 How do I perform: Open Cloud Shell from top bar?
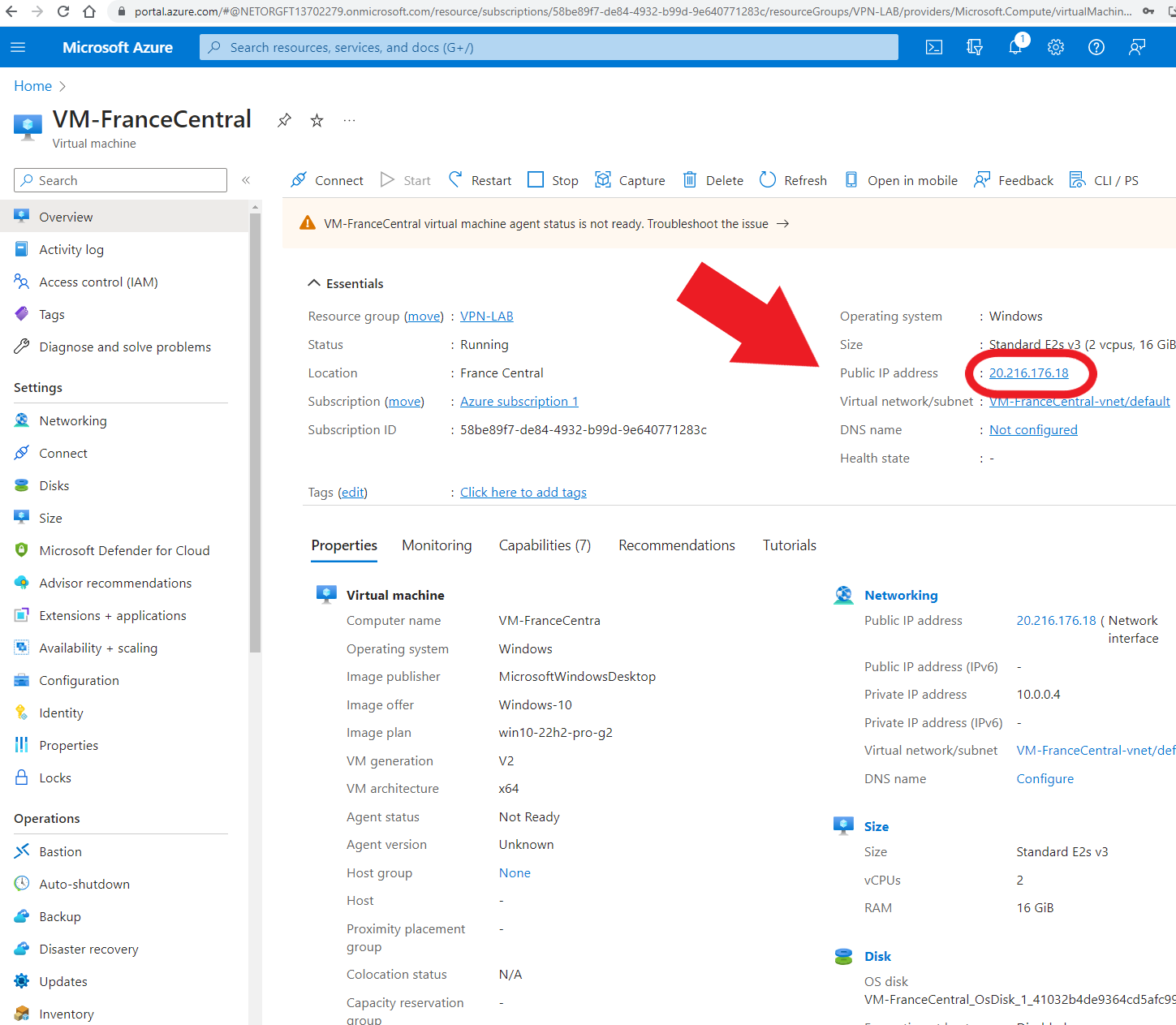click(x=934, y=47)
